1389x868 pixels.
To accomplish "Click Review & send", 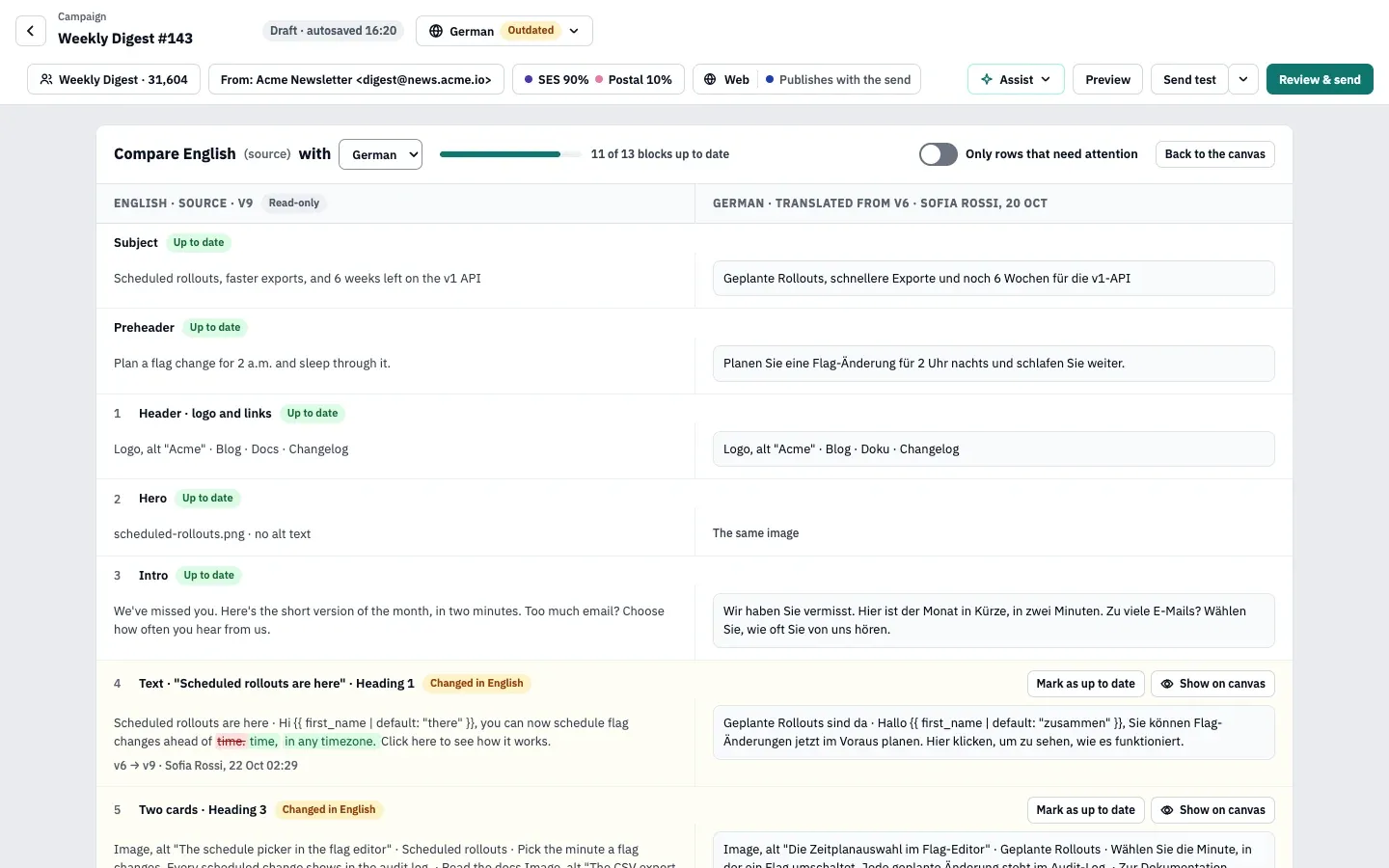I will coord(1320,79).
